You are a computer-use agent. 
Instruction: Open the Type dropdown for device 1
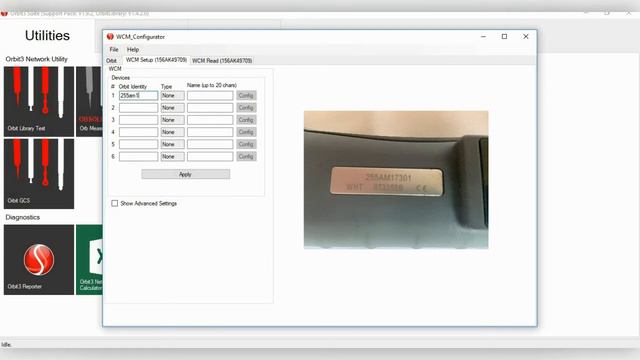point(172,96)
